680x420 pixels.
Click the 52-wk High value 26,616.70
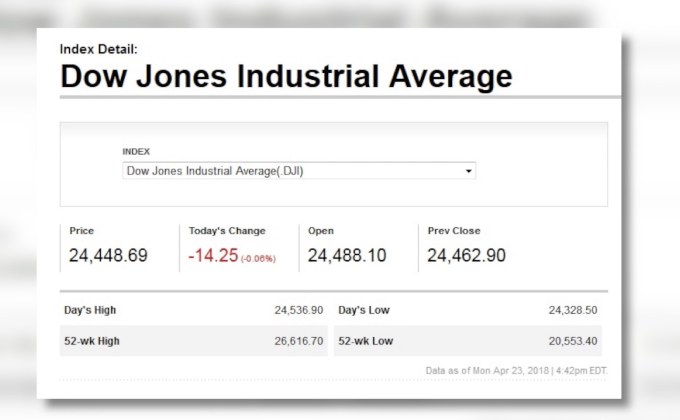(299, 341)
